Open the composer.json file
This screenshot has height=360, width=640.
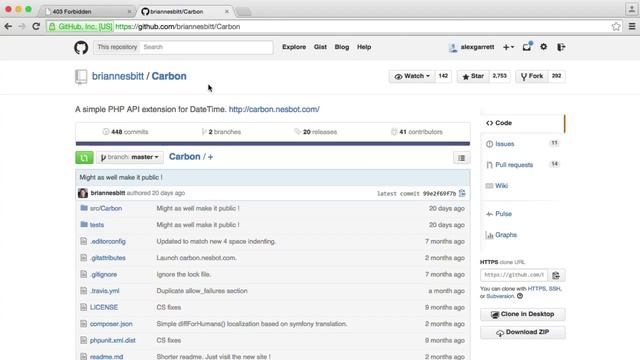[111, 324]
